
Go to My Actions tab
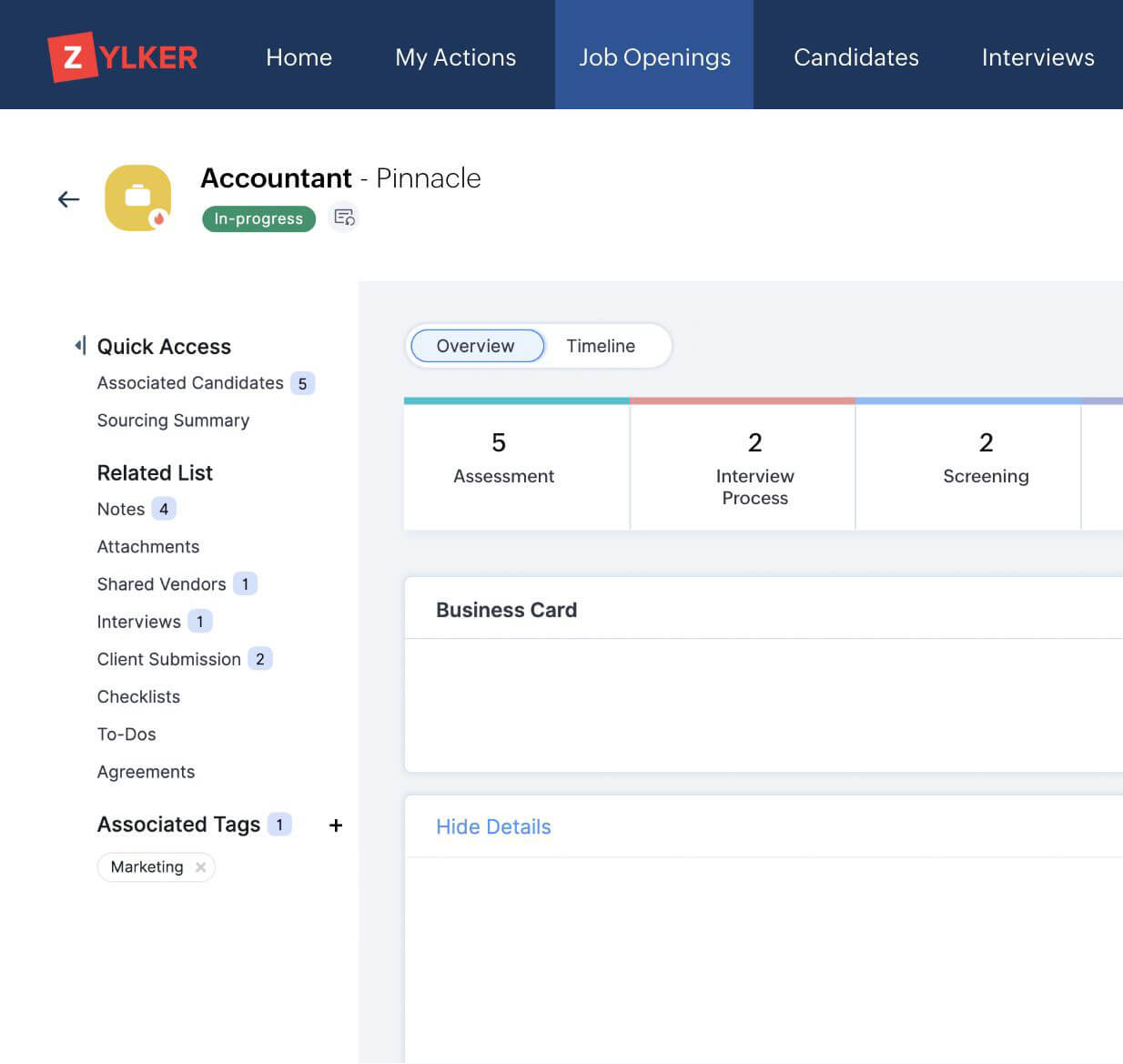[x=455, y=57]
